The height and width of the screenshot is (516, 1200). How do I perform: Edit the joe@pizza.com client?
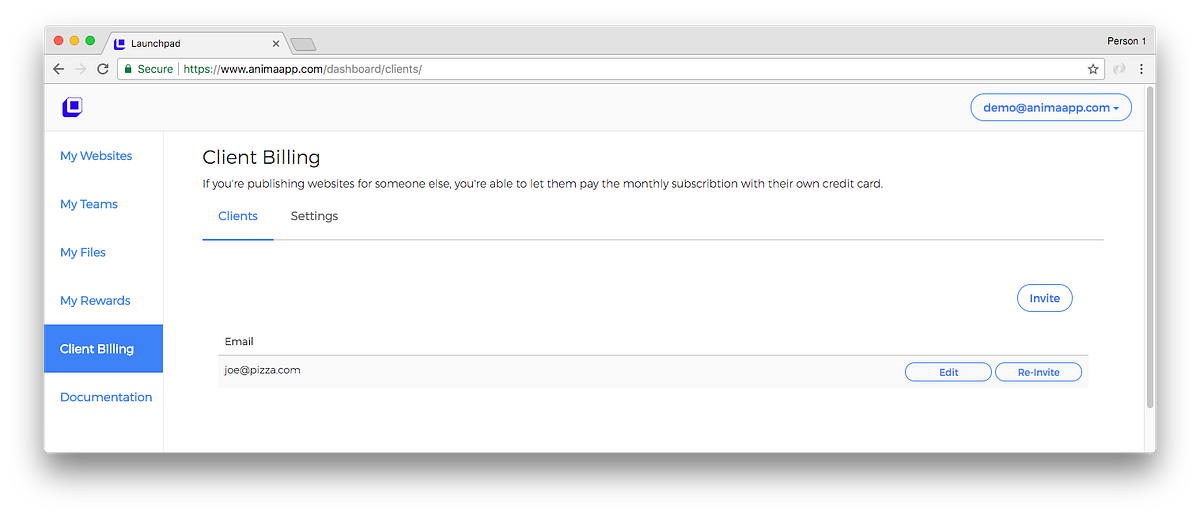pos(948,372)
